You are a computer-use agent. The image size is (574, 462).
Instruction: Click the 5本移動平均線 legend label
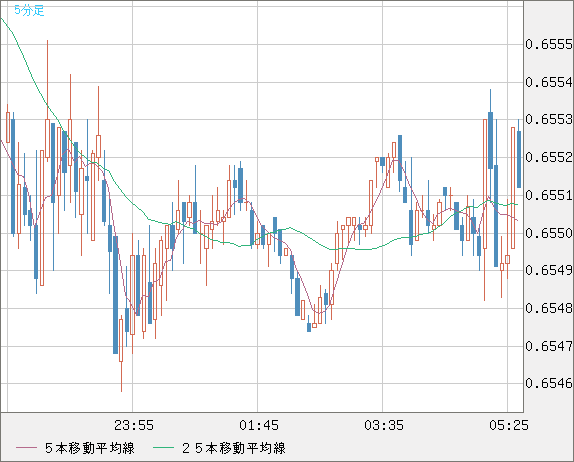(x=90, y=448)
